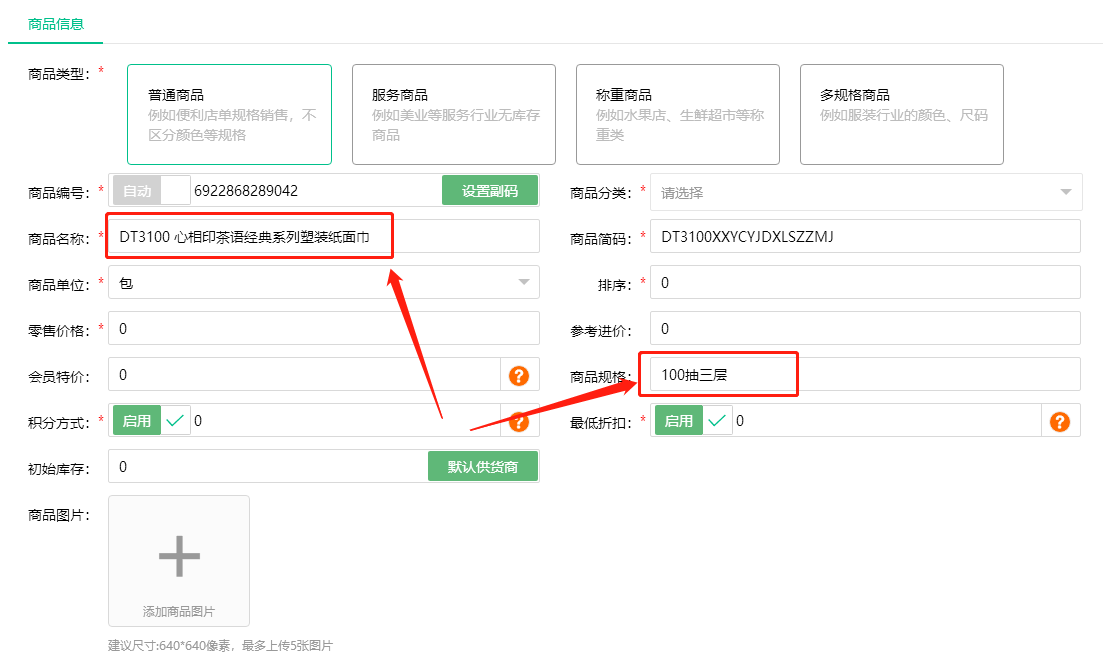Toggle the 自动 switch for product number
1103x663 pixels.
coord(151,190)
